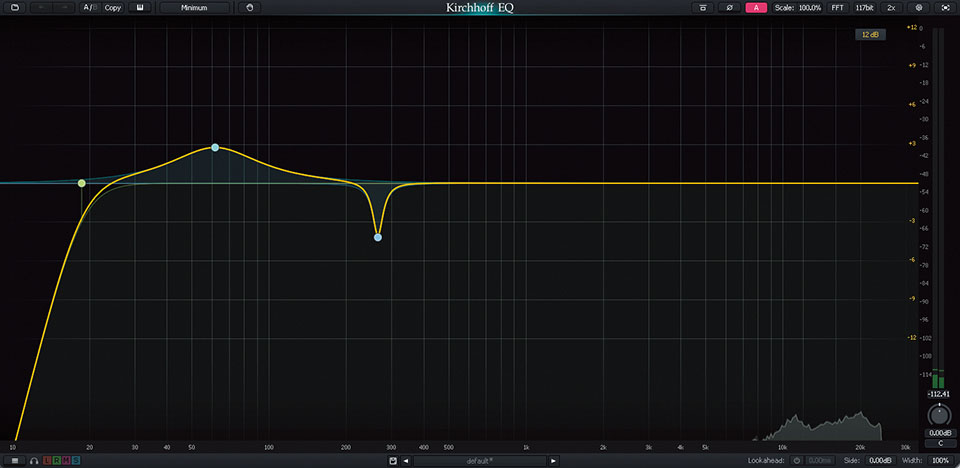Click the output align icon next to phase
The width and height of the screenshot is (960, 468).
pyautogui.click(x=702, y=8)
